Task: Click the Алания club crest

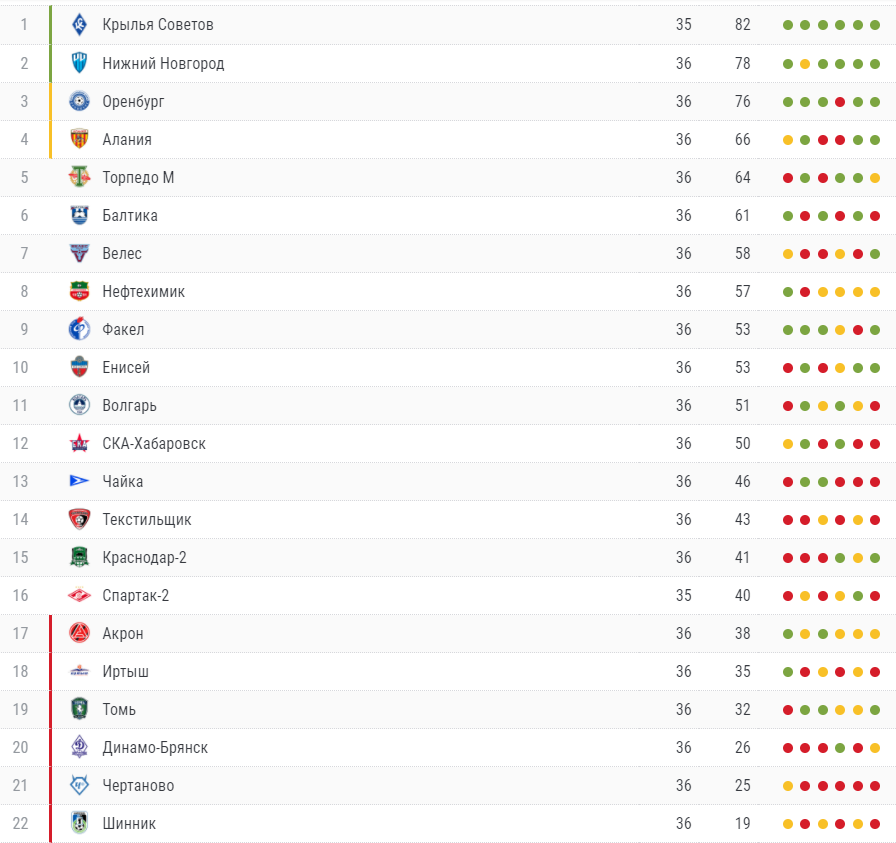Action: [79, 139]
